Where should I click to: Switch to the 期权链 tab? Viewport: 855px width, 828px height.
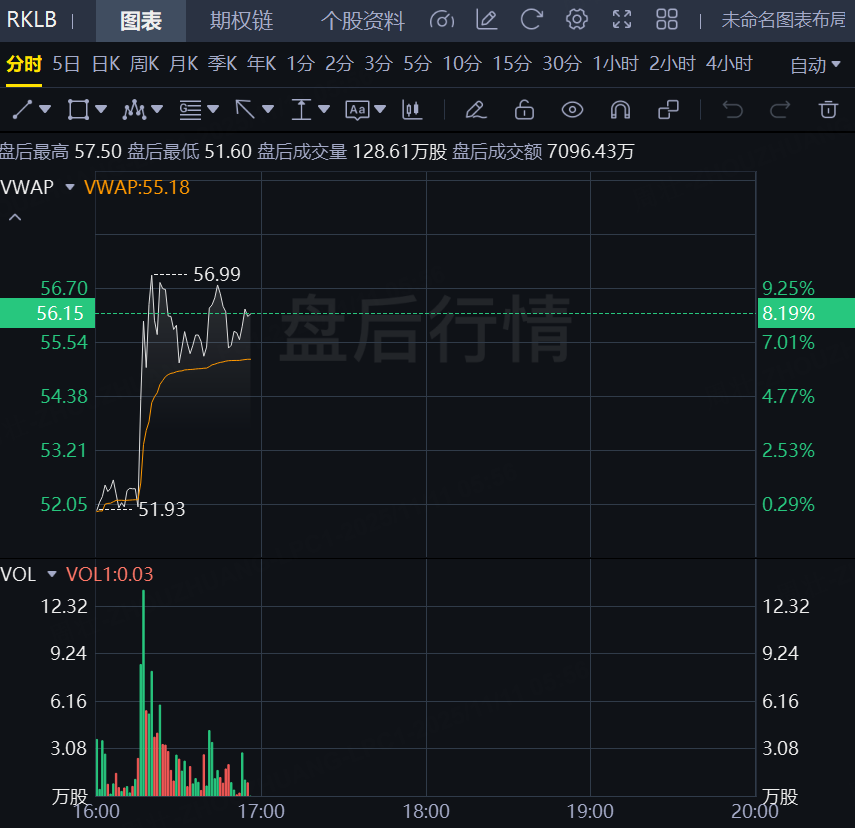[x=241, y=21]
